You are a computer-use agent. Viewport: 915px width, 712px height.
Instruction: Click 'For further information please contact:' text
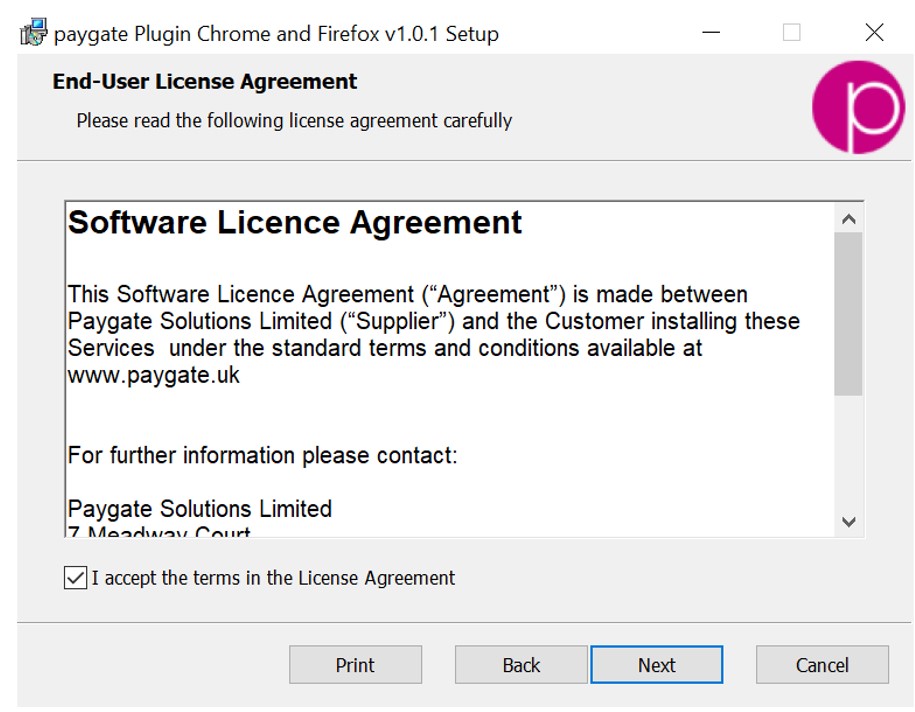[x=263, y=455]
